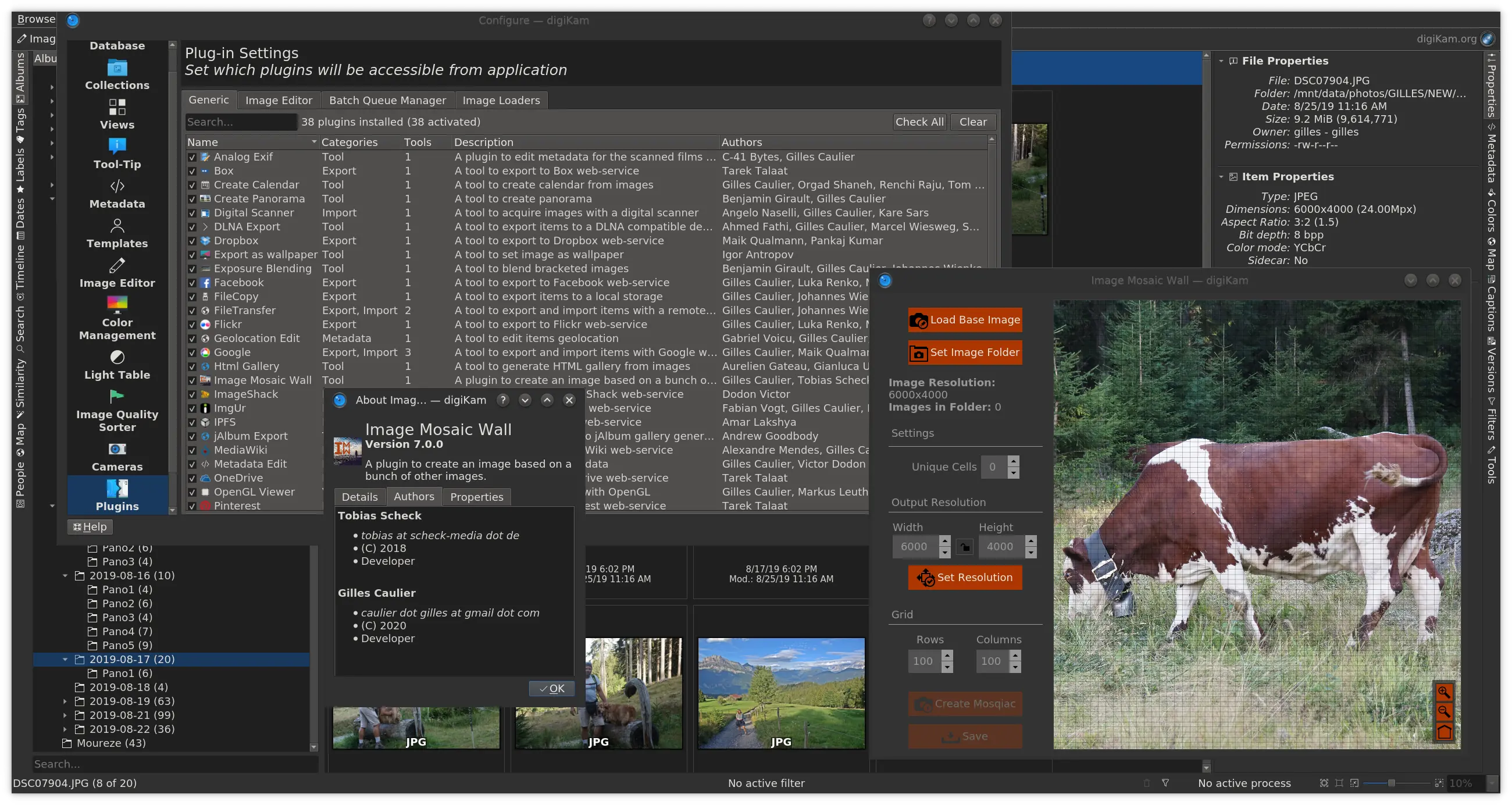
Task: Collapse the 2019-08-17 album
Action: point(65,659)
